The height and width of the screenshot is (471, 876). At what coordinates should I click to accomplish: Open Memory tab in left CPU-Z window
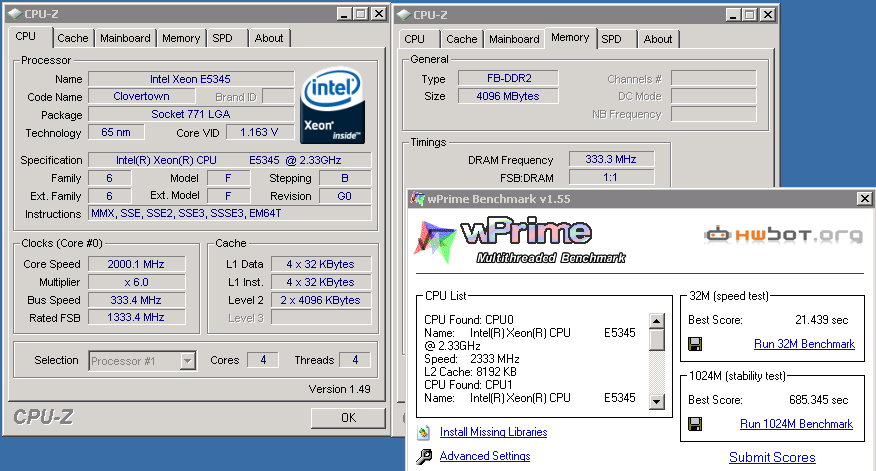click(x=181, y=38)
